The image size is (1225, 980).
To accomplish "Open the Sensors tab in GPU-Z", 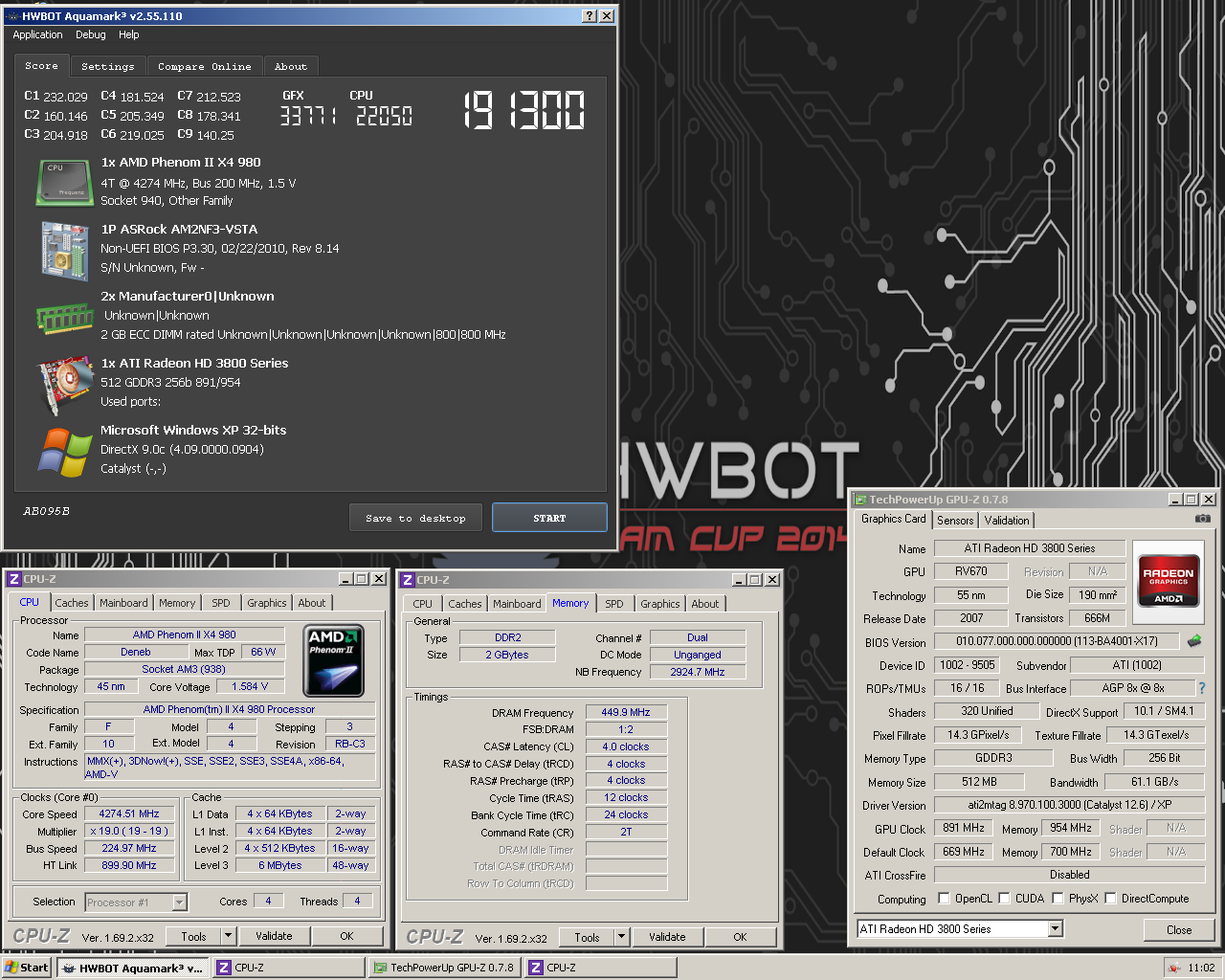I will tap(955, 521).
